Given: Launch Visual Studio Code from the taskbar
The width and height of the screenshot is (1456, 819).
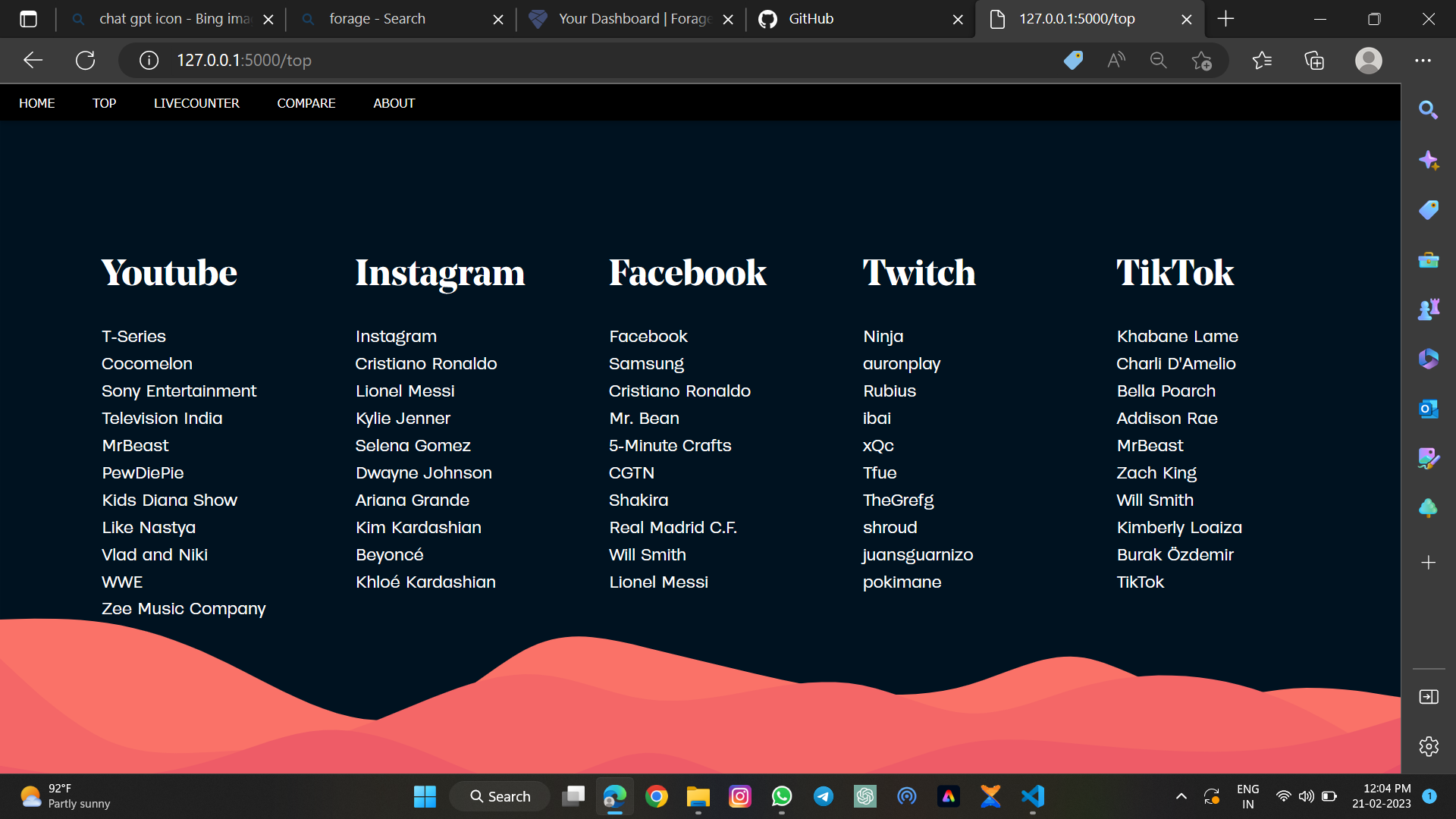Looking at the screenshot, I should pos(1032,796).
